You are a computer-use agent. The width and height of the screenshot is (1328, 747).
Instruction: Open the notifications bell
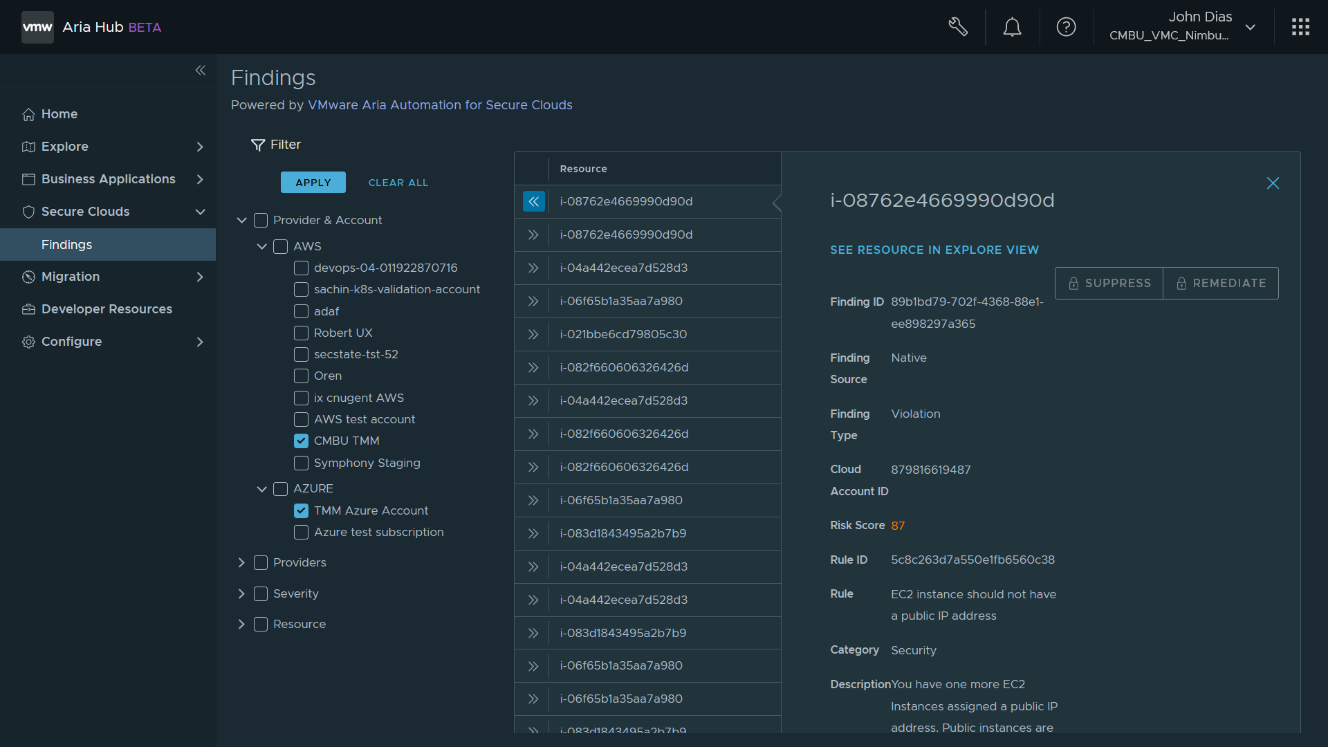coord(1012,27)
